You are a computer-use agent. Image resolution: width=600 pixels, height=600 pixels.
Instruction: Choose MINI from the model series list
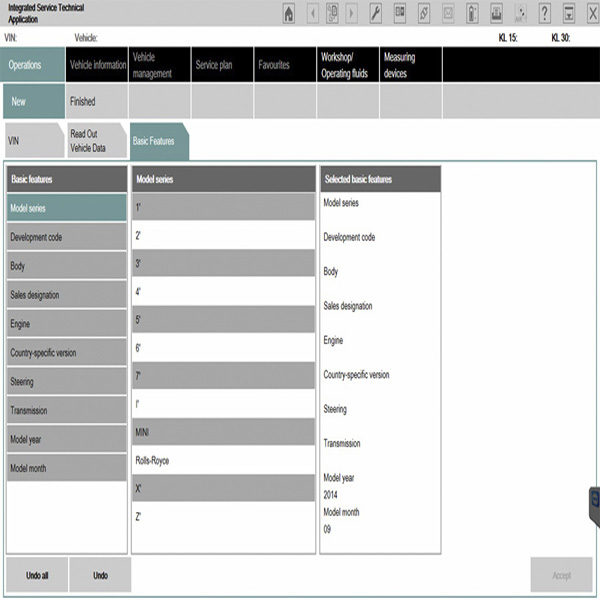coord(223,432)
